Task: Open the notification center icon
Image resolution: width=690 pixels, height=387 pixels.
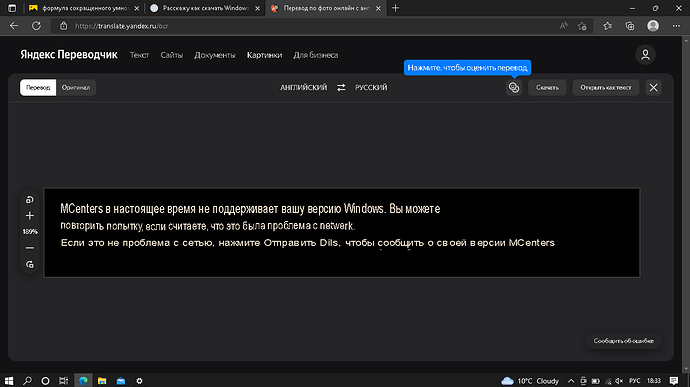Action: 674,381
